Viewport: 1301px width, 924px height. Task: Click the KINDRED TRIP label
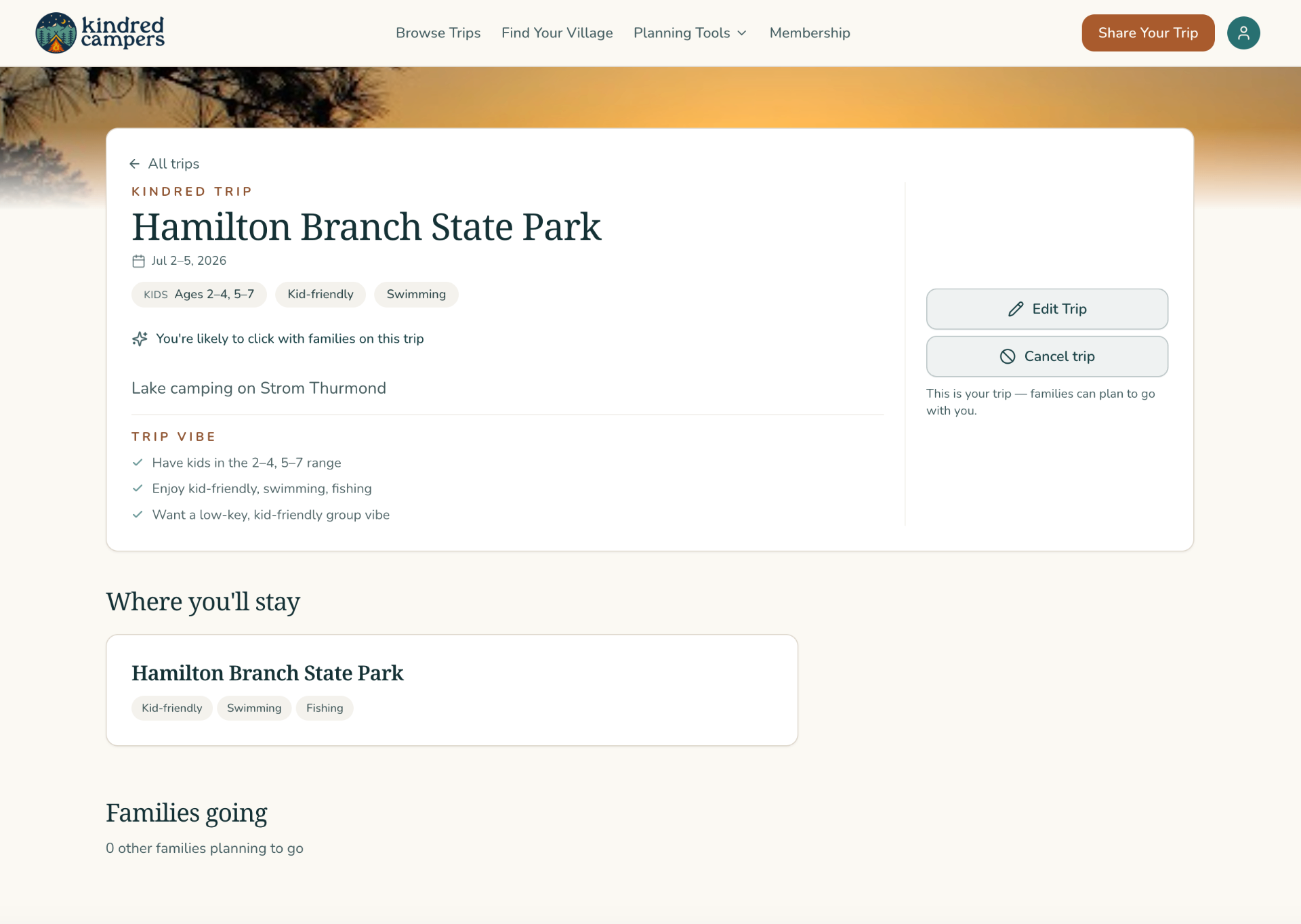tap(192, 192)
